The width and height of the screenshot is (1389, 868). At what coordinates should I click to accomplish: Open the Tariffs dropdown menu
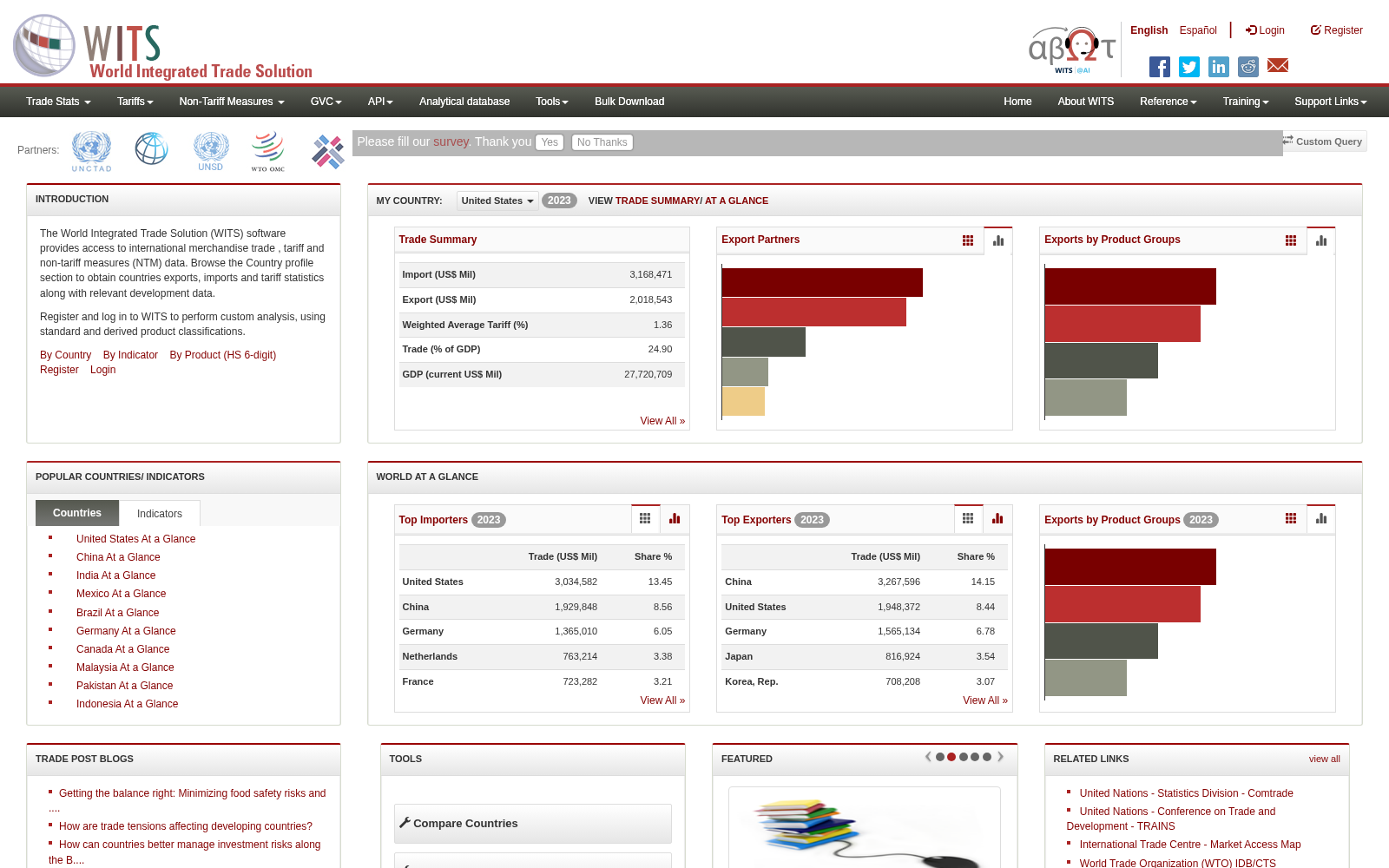[135, 102]
